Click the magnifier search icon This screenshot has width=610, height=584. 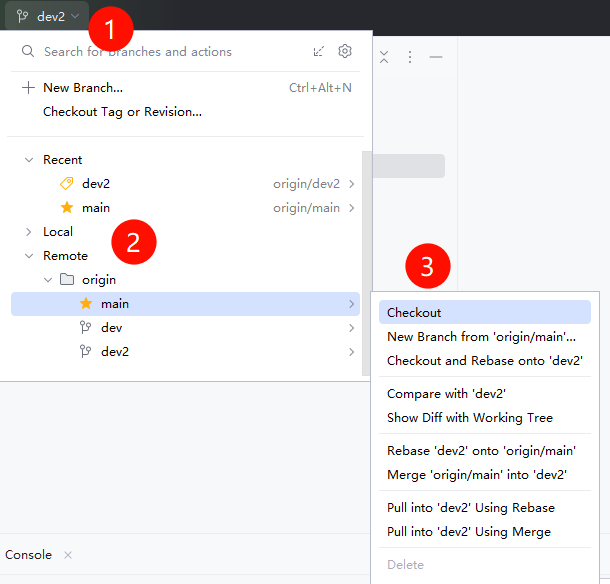coord(28,51)
